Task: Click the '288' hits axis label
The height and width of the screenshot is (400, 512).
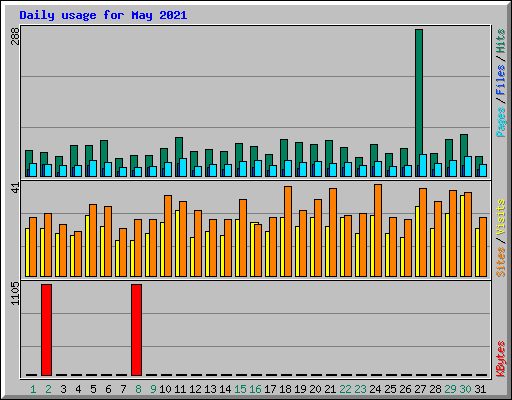Action: click(15, 36)
